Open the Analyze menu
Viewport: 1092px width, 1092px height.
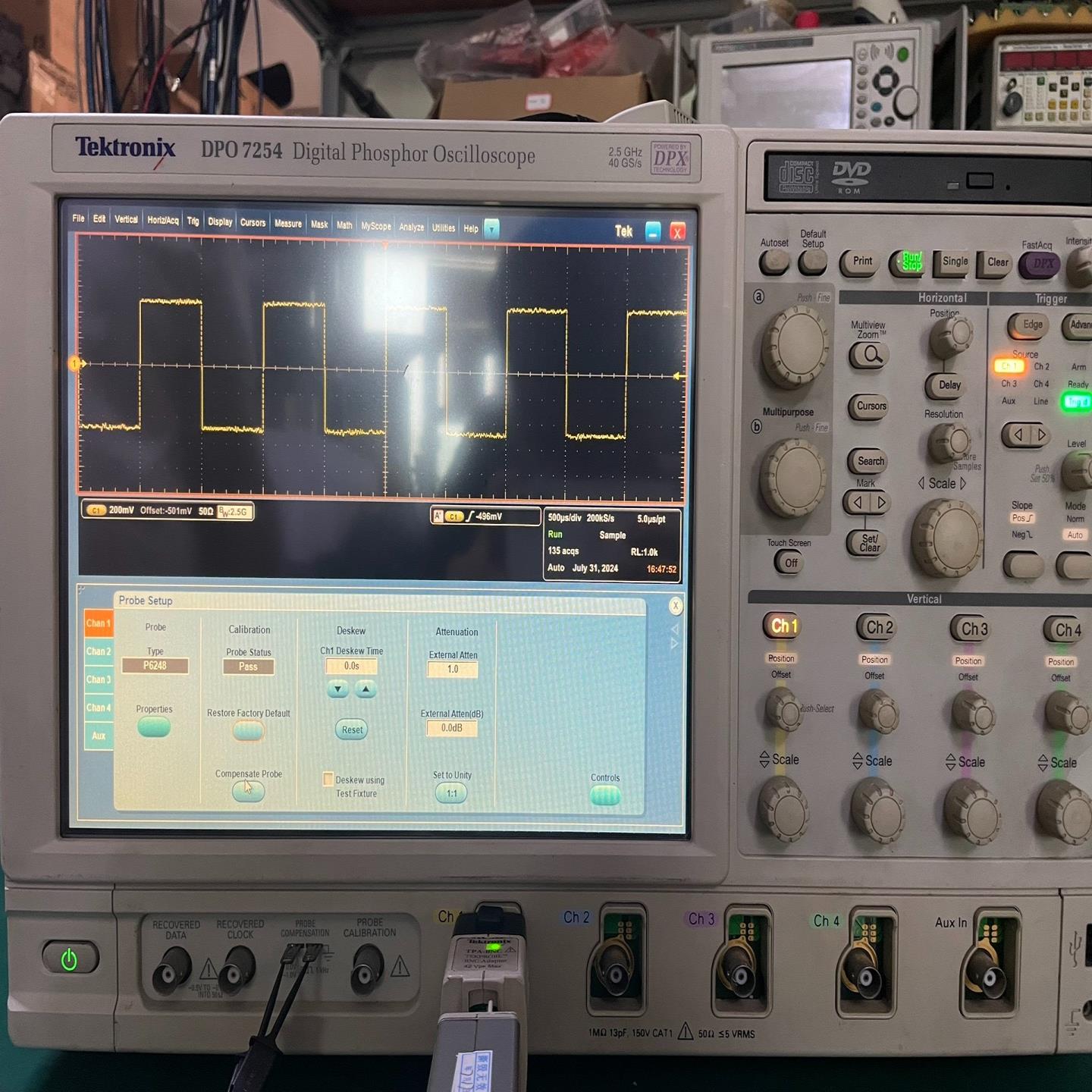412,227
